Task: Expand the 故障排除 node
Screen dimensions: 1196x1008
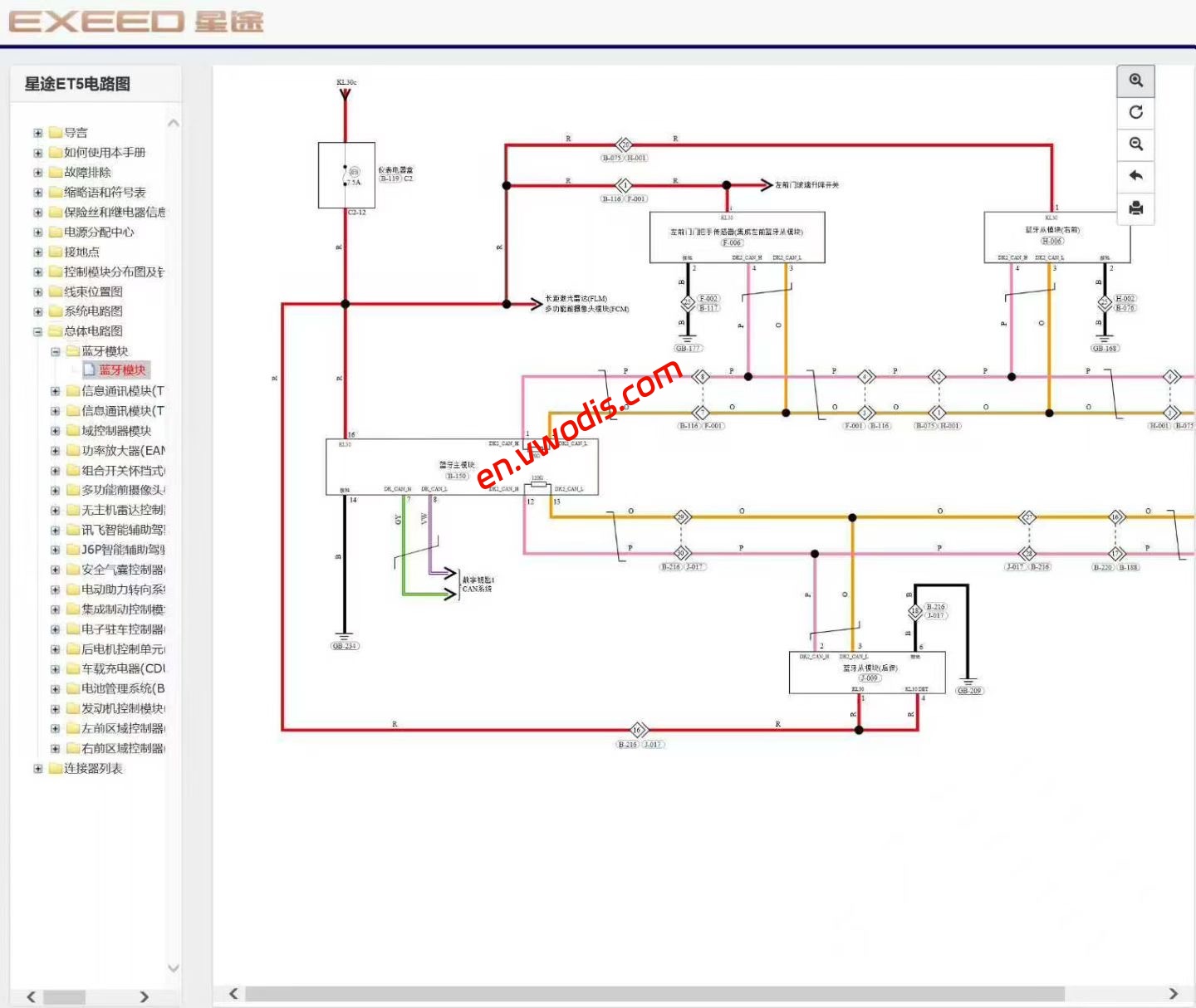Action: tap(37, 172)
